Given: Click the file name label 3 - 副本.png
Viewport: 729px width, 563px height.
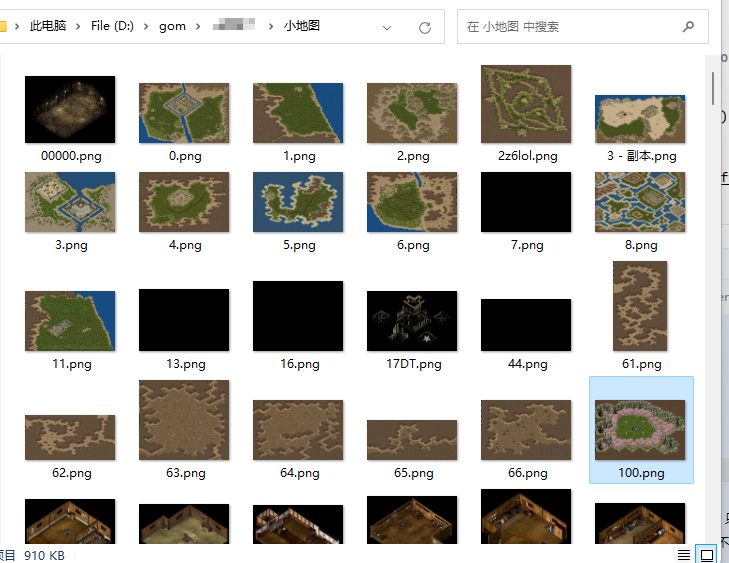Looking at the screenshot, I should [x=641, y=156].
